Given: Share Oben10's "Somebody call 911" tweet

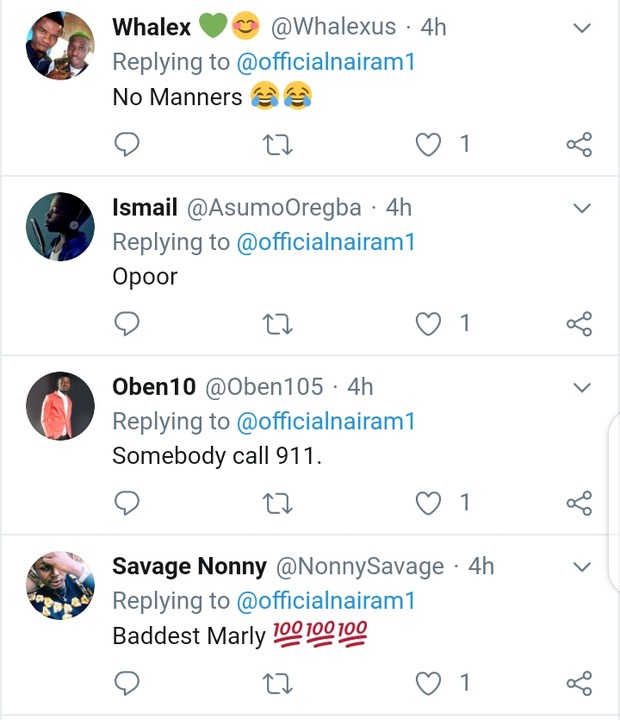Looking at the screenshot, I should pos(579,503).
